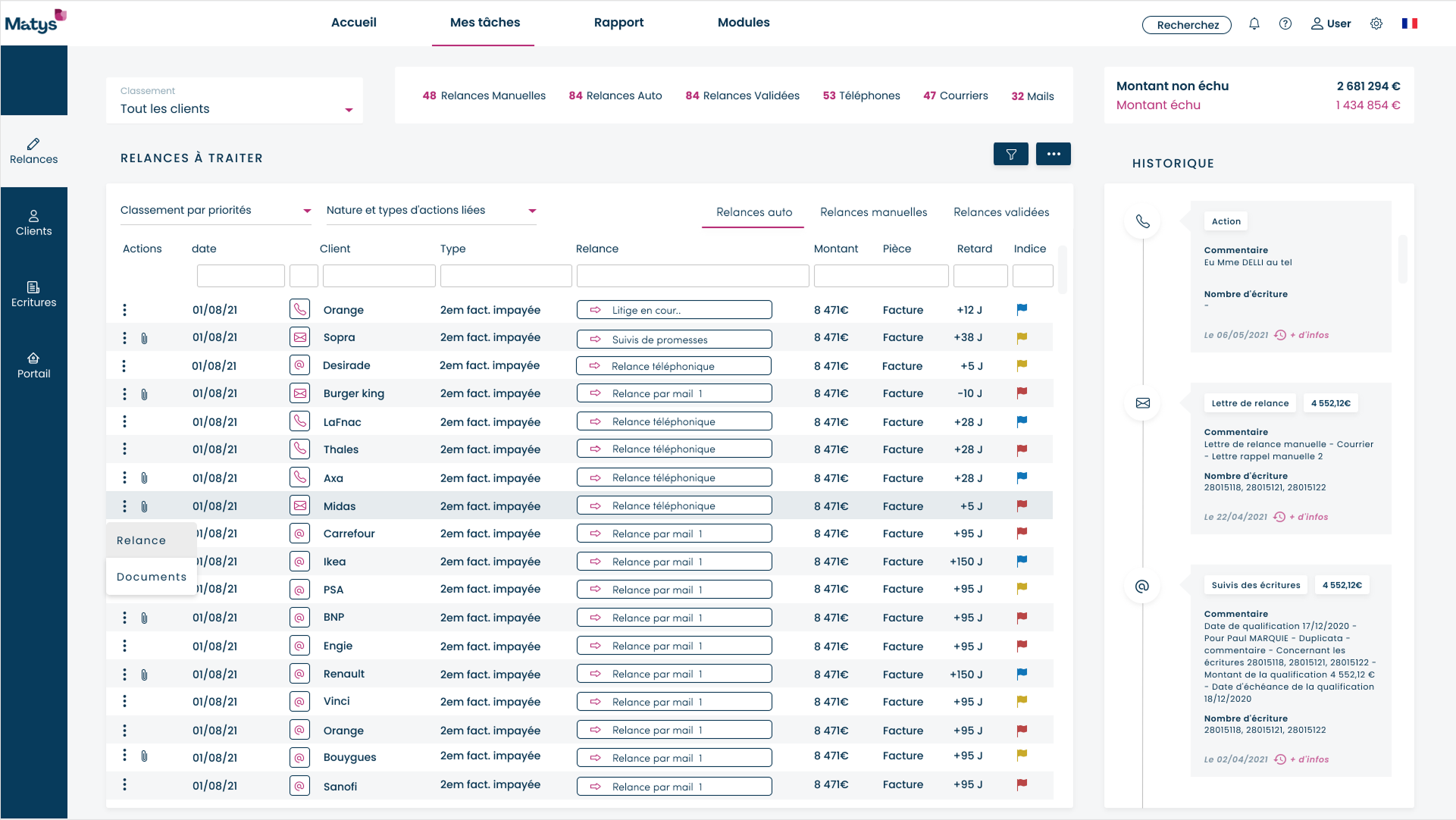Click the phone icon in the Orange row
1456x820 pixels.
point(299,309)
